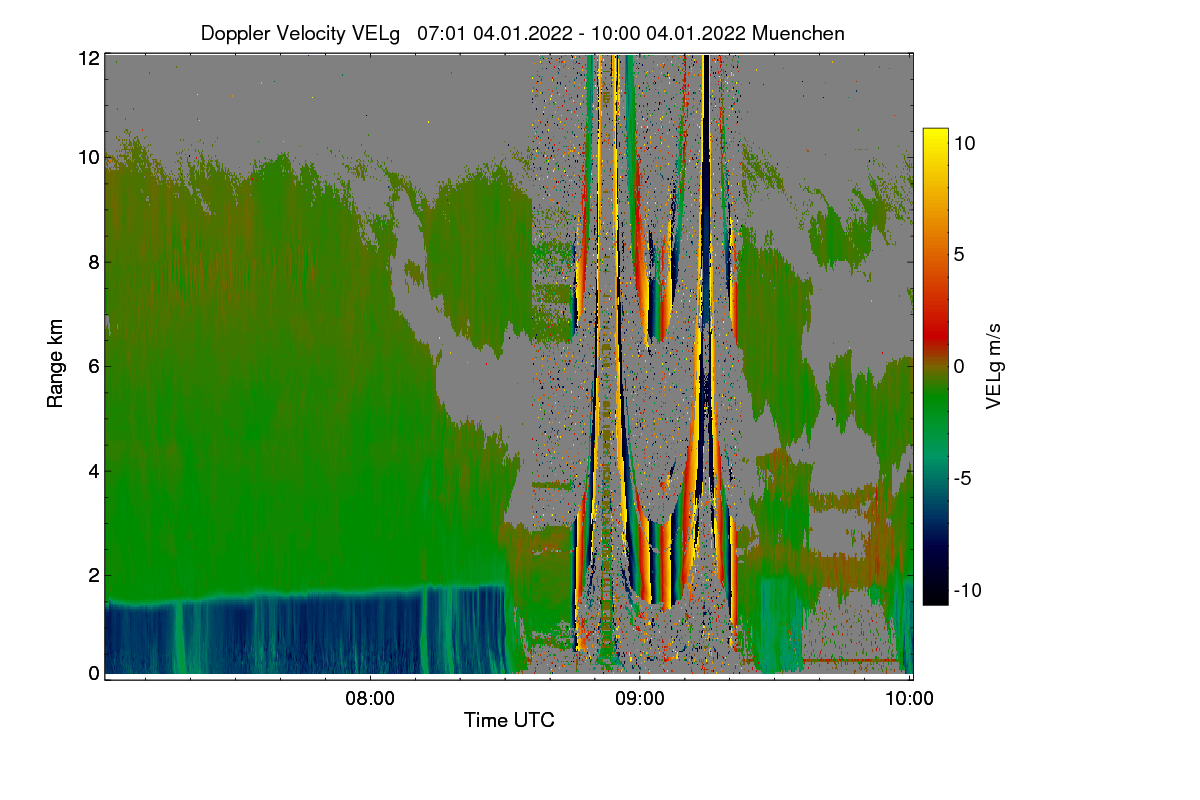Click the "Time UTC" x-axis label
The width and height of the screenshot is (1200, 800).
[509, 720]
